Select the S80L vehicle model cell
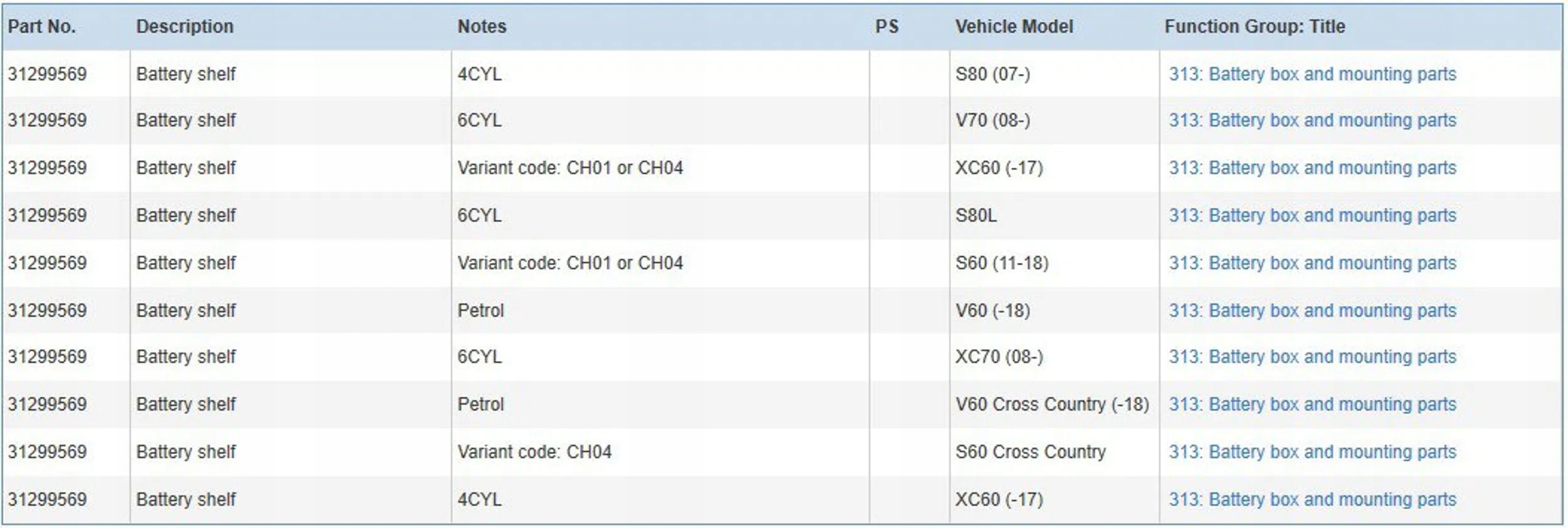This screenshot has height=528, width=1568. tap(975, 216)
